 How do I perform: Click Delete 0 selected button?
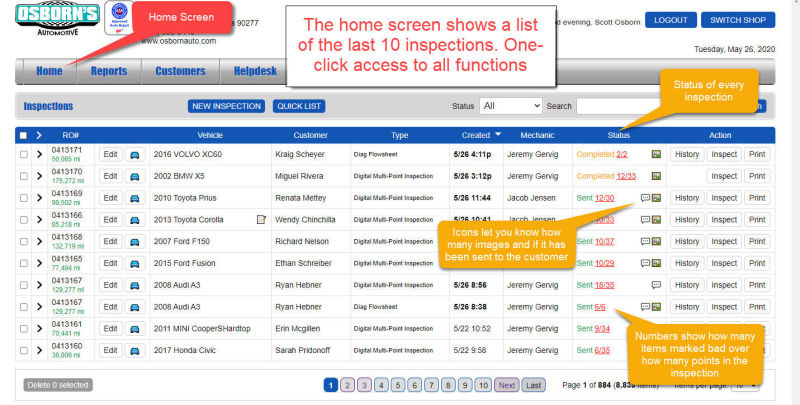click(58, 385)
